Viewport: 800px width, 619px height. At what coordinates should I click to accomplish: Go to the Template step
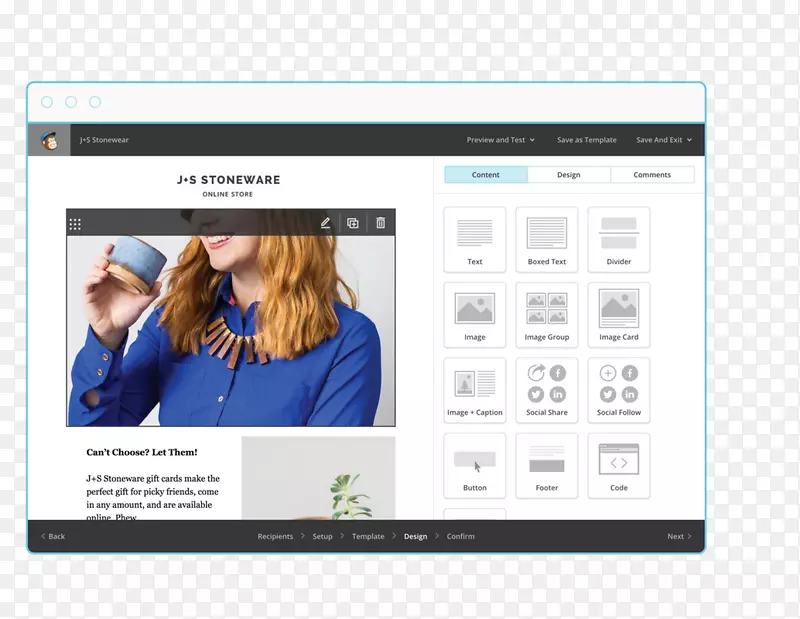[x=368, y=536]
